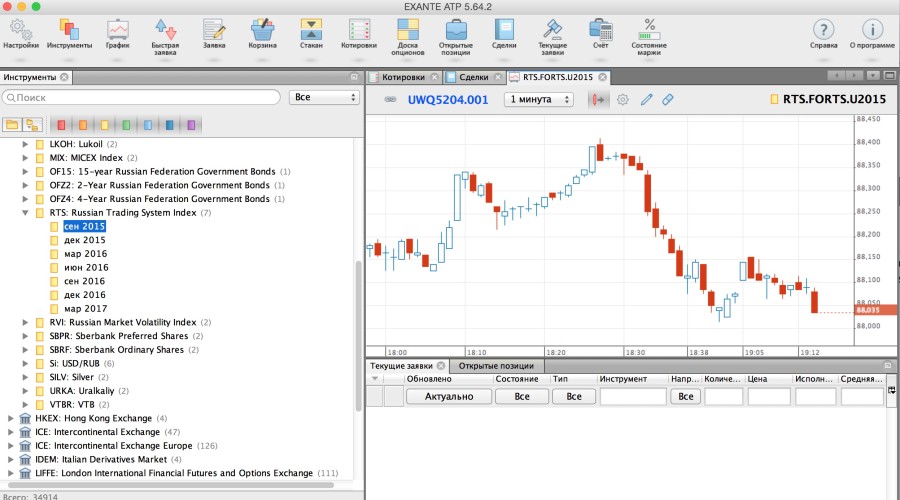Open the 1 минута timeframe dropdown

(x=539, y=100)
